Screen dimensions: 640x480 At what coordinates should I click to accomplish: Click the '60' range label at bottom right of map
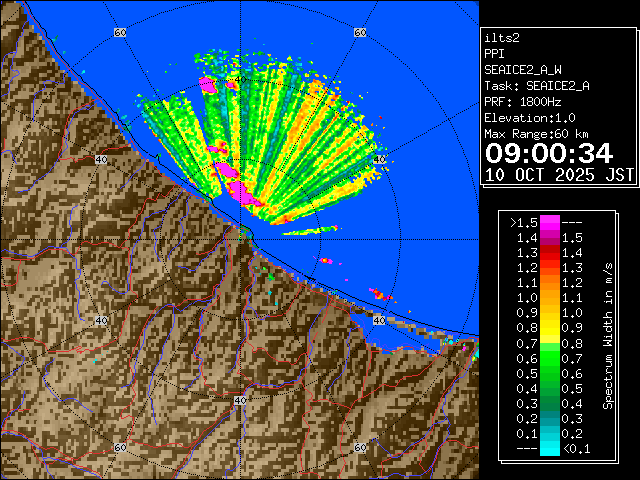tap(359, 448)
